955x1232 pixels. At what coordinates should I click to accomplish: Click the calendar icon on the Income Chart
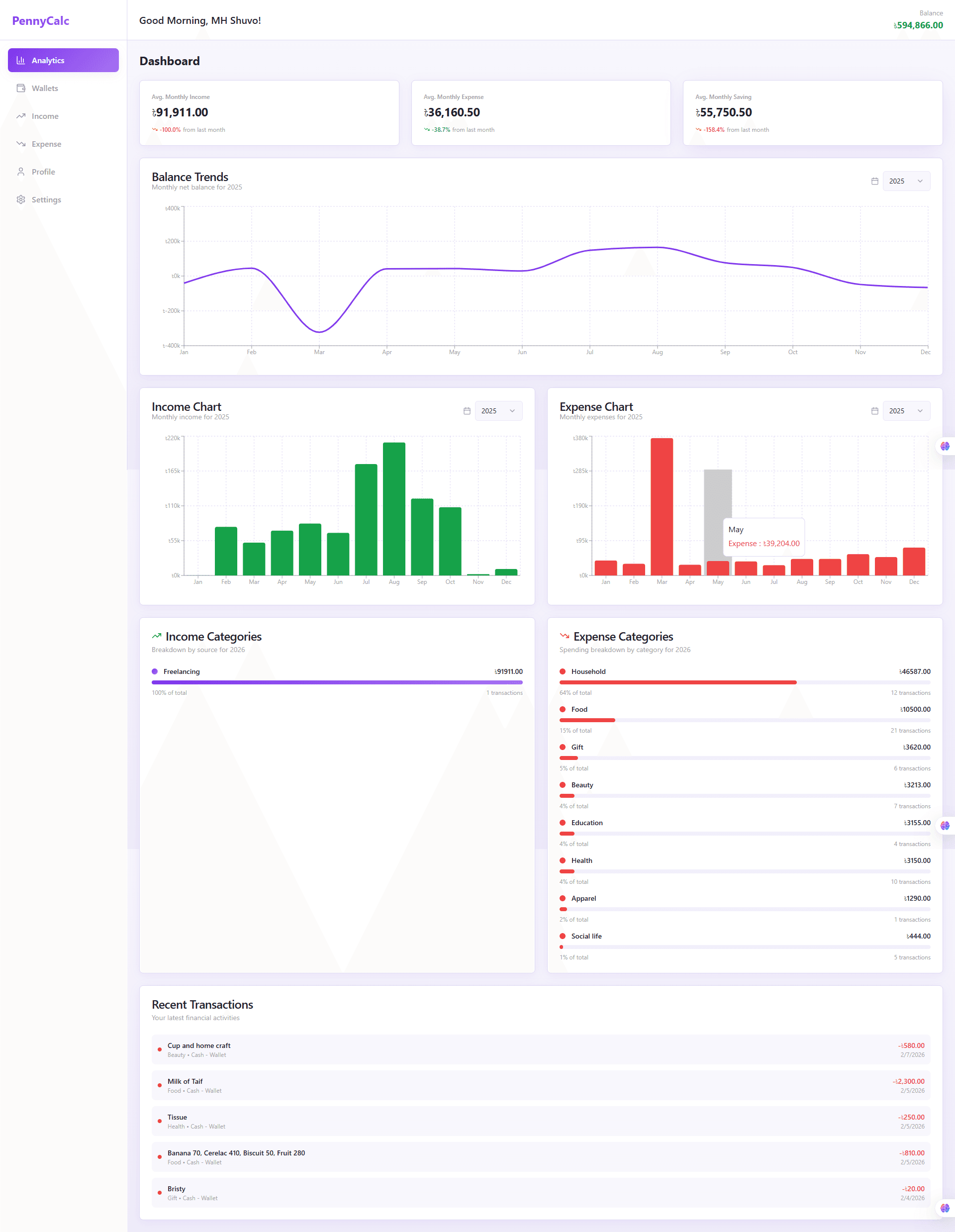coord(467,411)
